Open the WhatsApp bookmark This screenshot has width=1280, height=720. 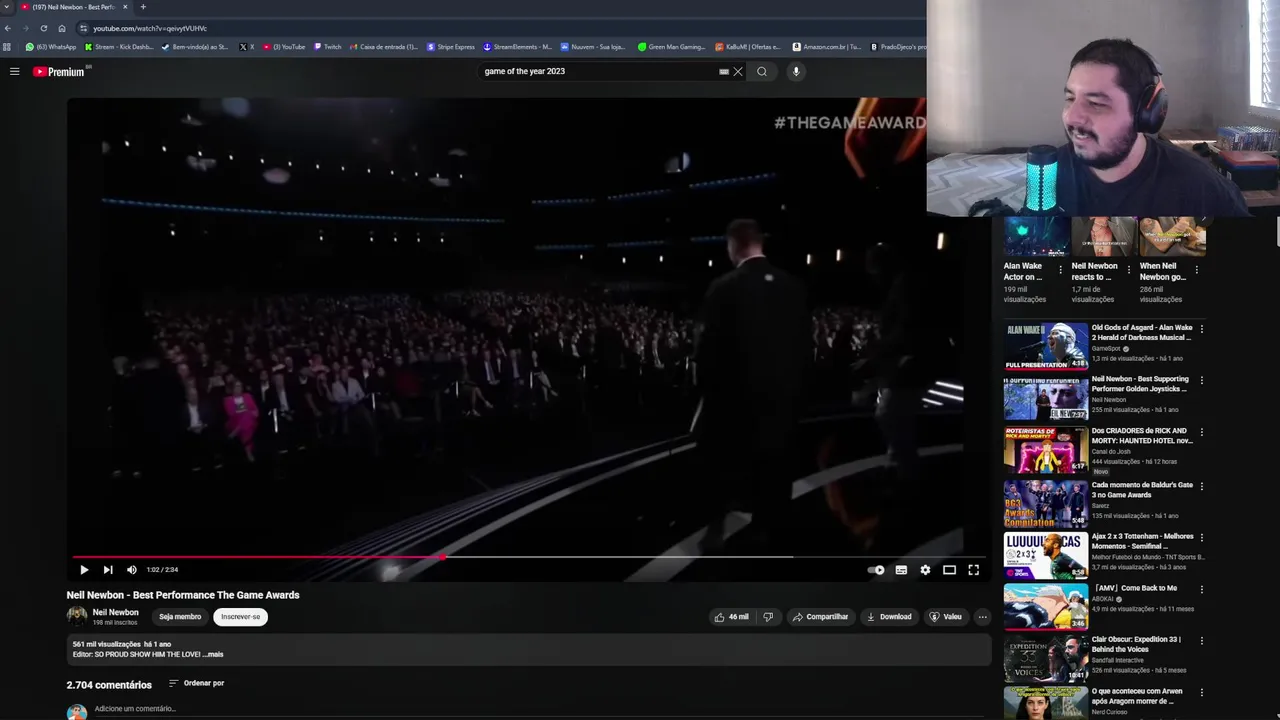(51, 47)
